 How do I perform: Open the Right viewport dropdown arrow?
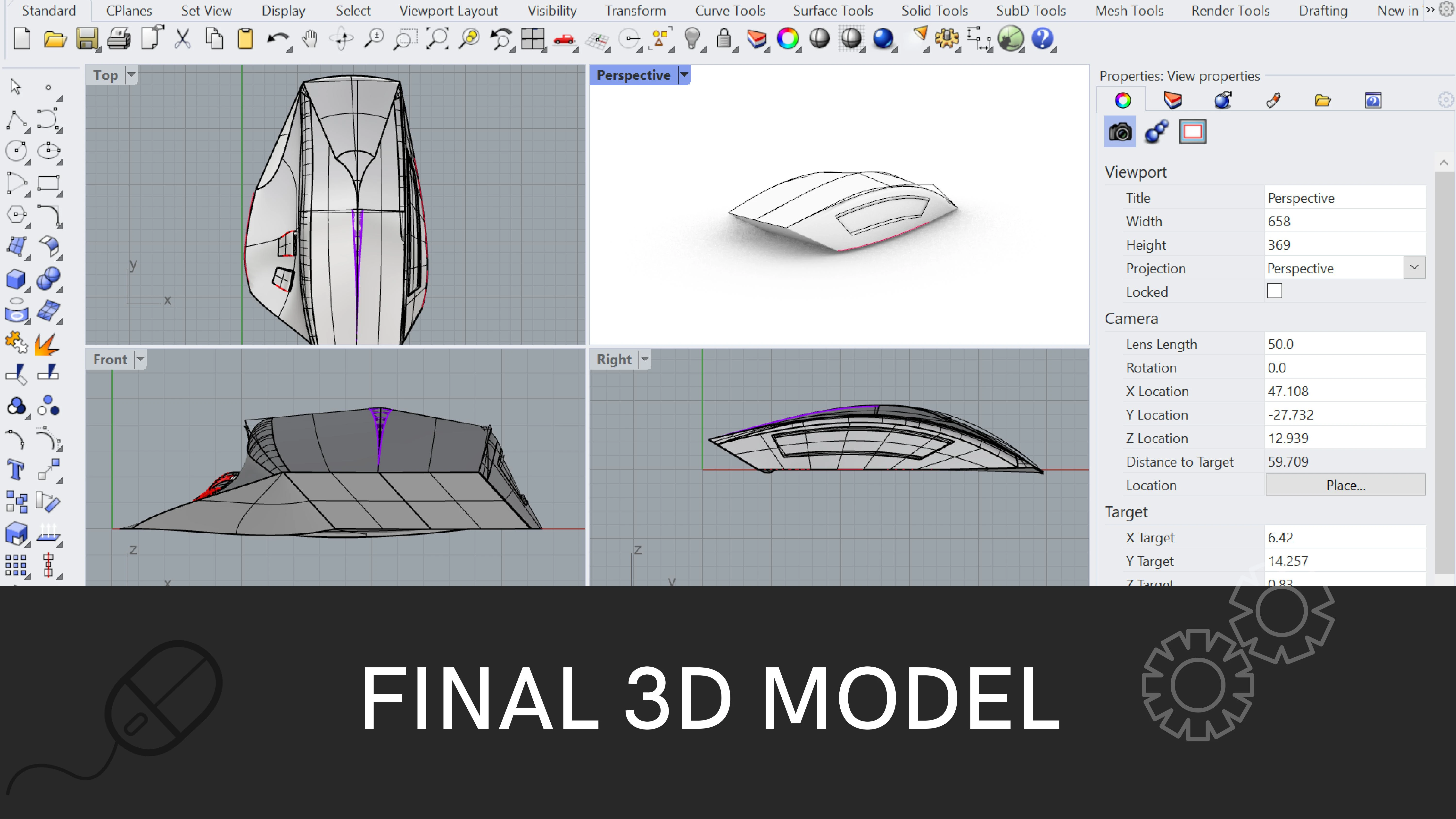pos(644,359)
